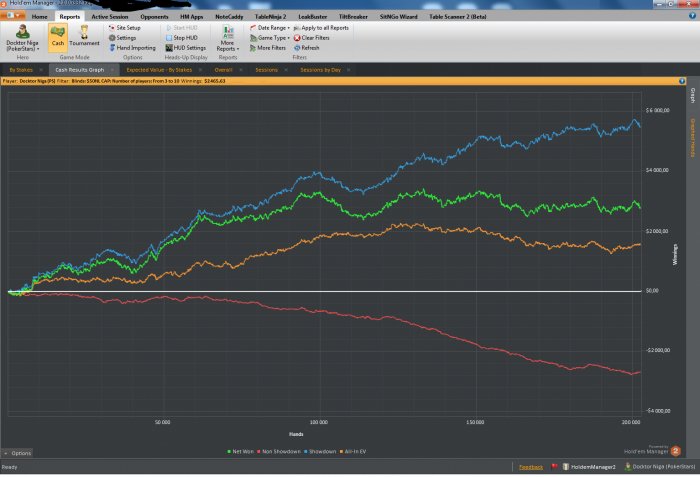The width and height of the screenshot is (700, 477).
Task: Open Site Setup
Action: [x=125, y=28]
